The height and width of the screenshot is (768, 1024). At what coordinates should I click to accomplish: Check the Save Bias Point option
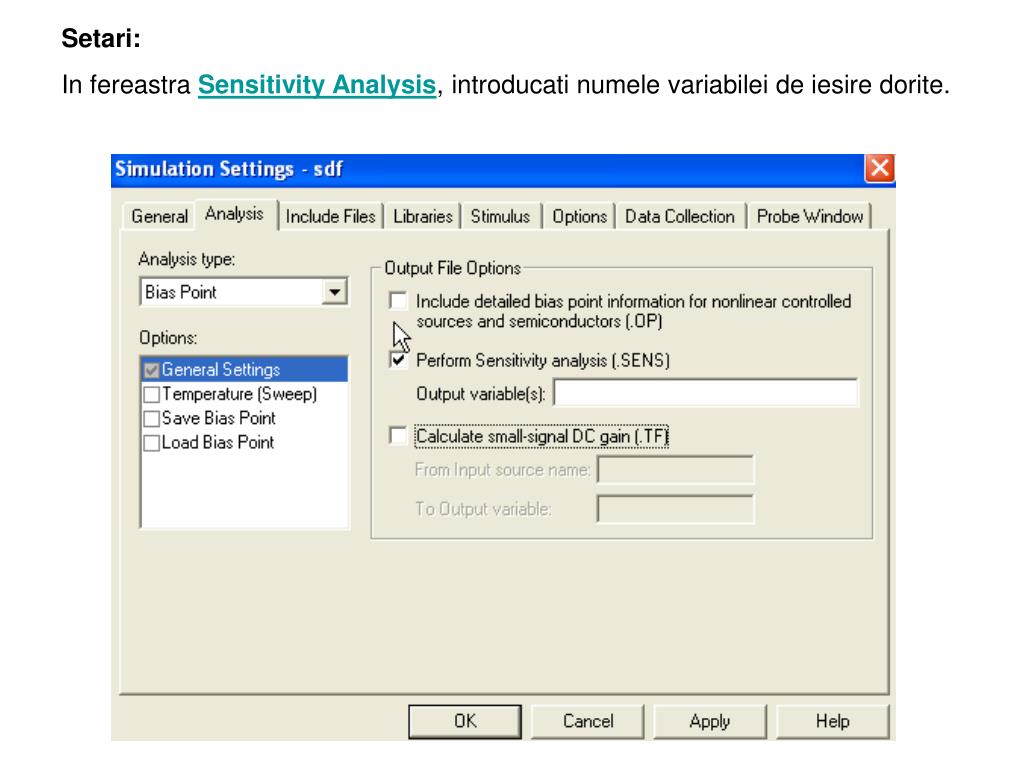152,419
